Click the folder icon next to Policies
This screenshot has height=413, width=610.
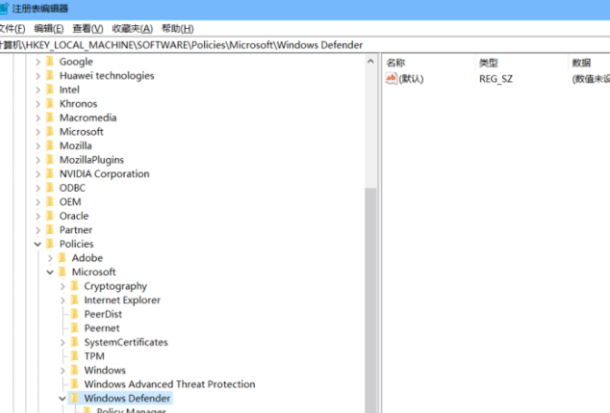49,244
